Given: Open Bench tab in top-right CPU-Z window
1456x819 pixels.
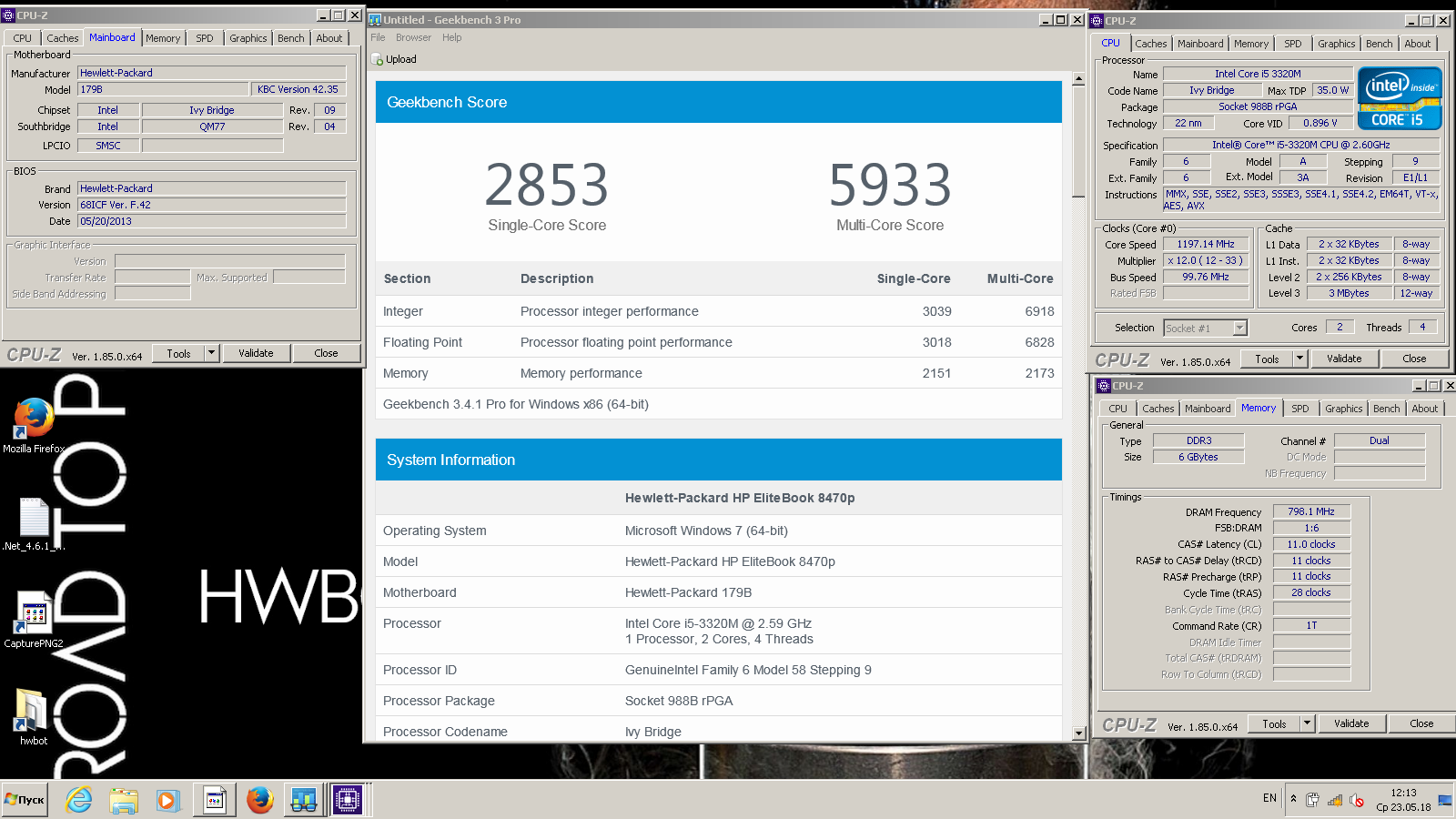Looking at the screenshot, I should coord(1379,44).
